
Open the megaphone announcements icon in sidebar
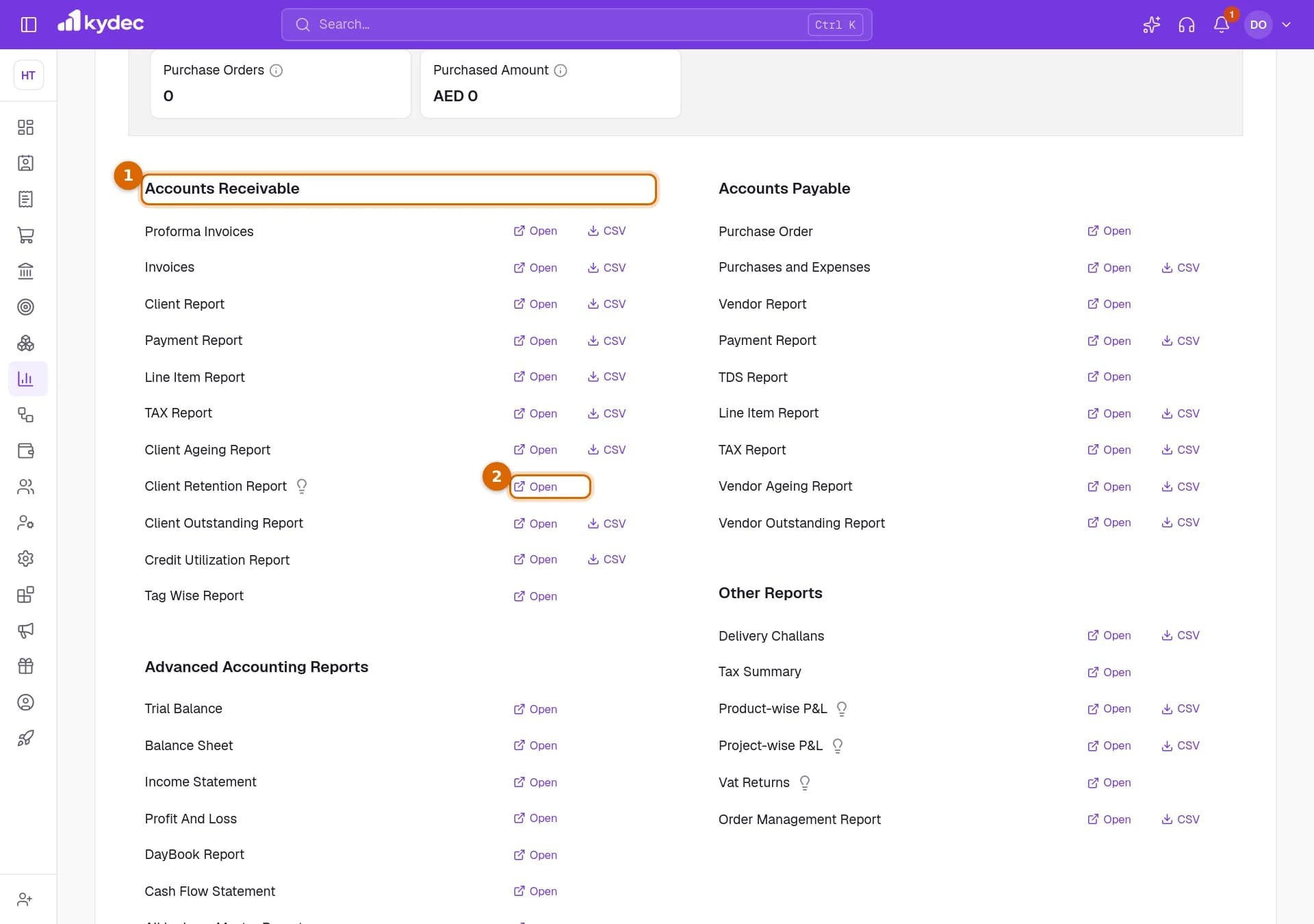pos(25,630)
